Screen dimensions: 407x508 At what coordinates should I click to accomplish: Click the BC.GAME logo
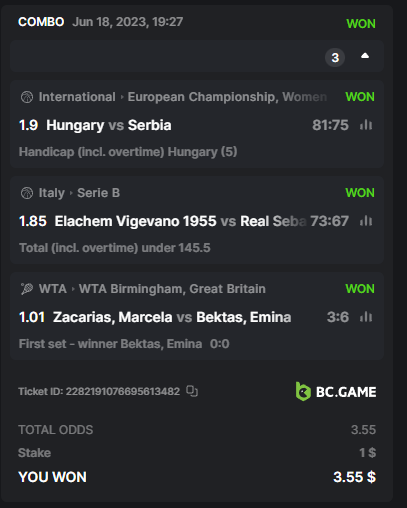[x=336, y=392]
